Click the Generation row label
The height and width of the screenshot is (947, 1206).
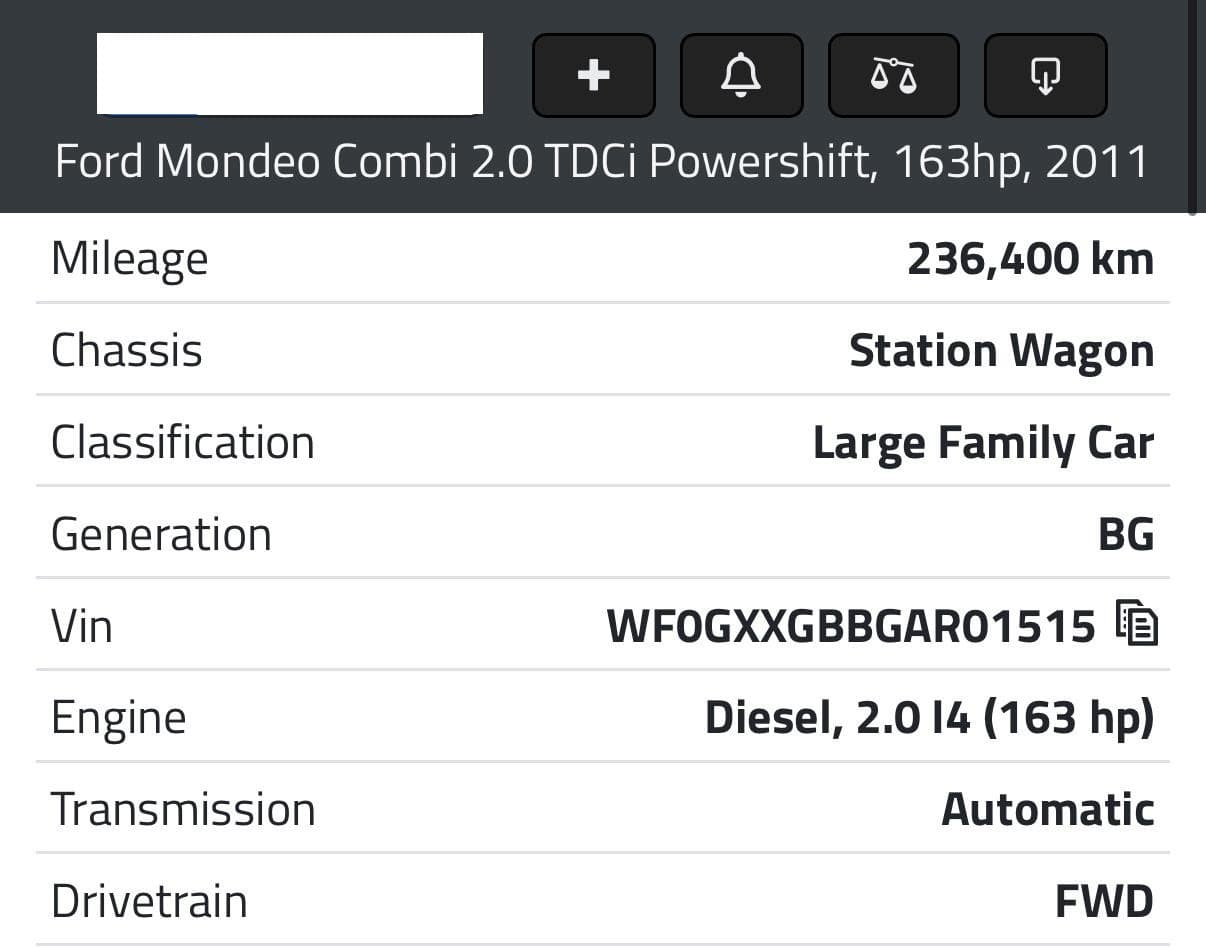point(161,535)
